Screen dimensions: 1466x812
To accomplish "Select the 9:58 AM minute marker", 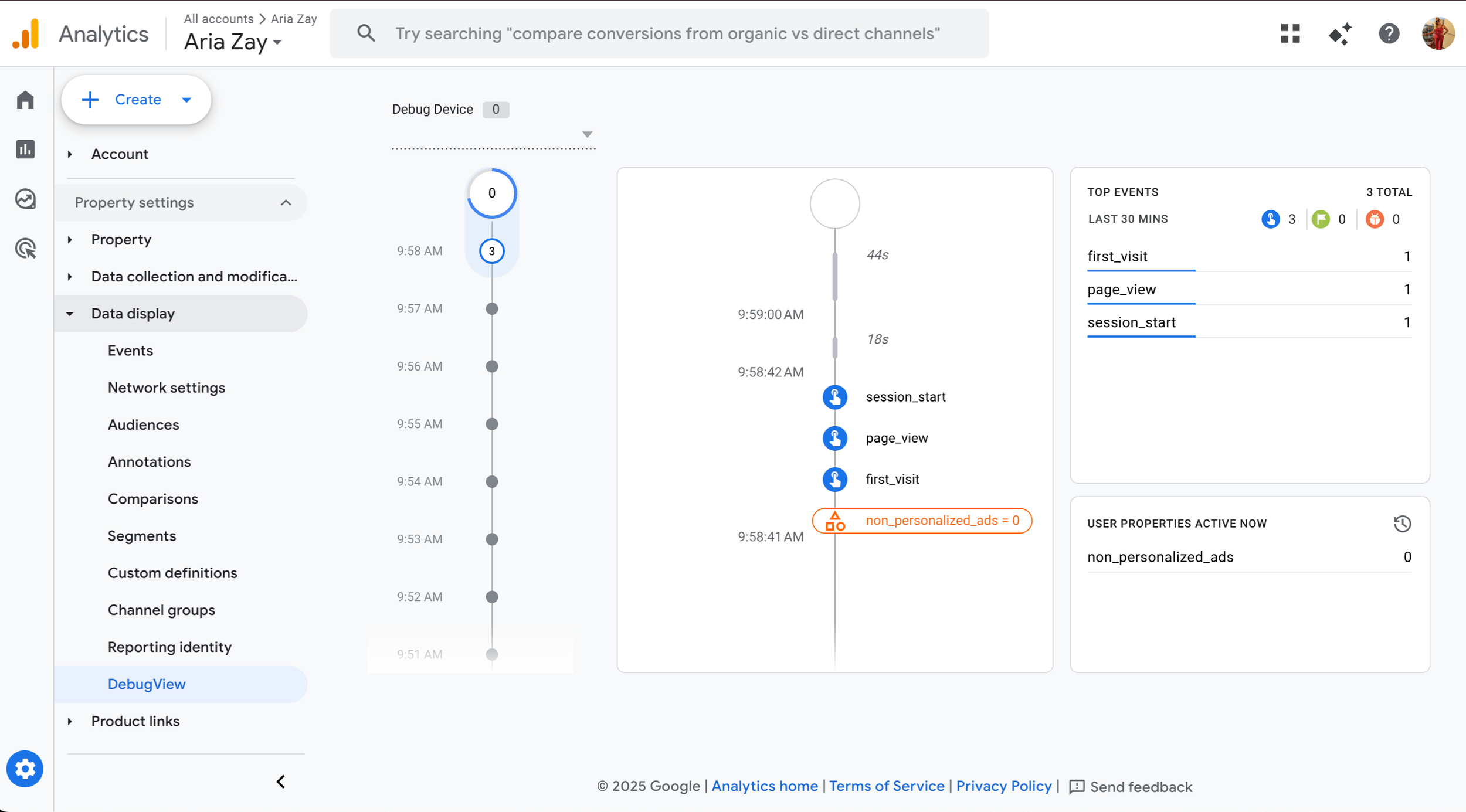I will coord(491,252).
